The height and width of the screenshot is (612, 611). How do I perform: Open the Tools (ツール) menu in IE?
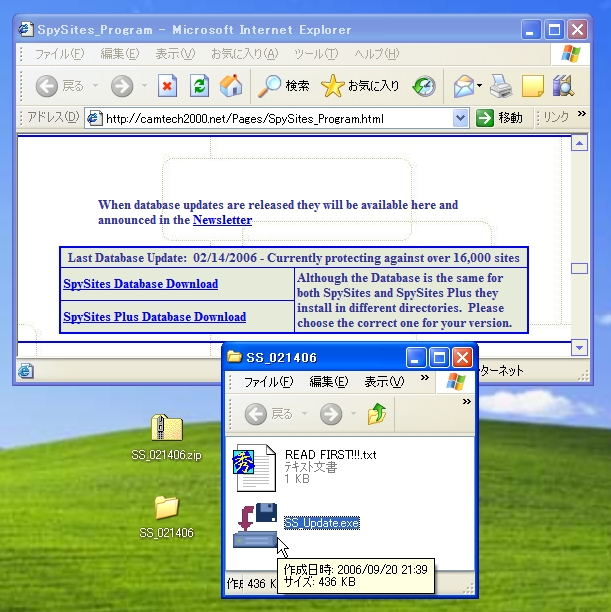[316, 54]
